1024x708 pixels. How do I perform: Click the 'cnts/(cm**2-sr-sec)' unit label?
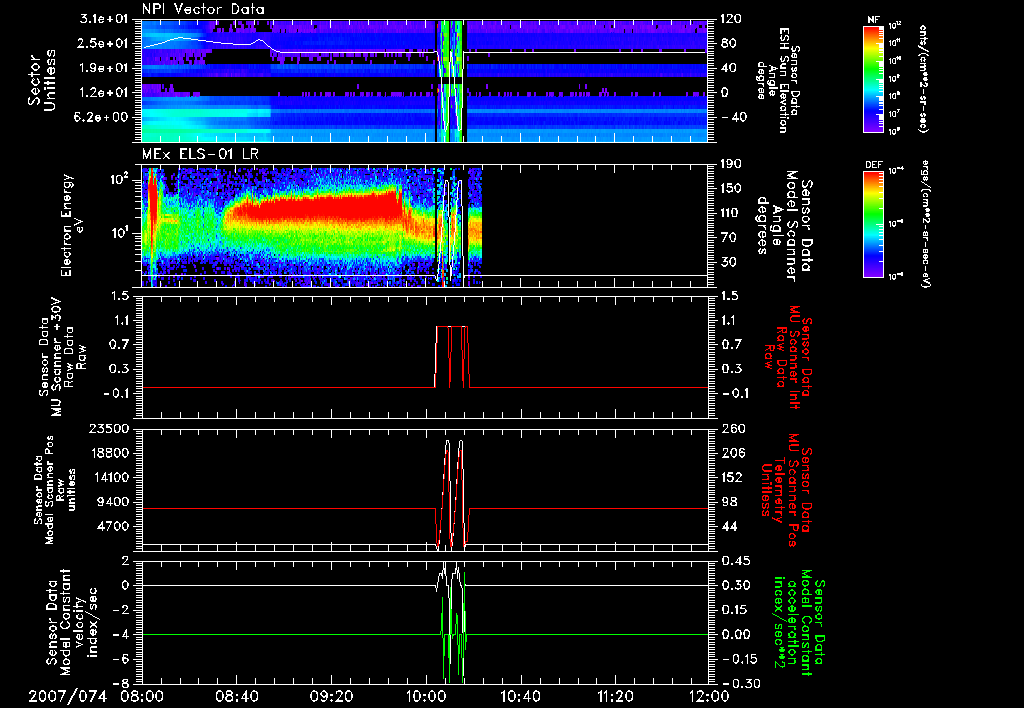[923, 79]
